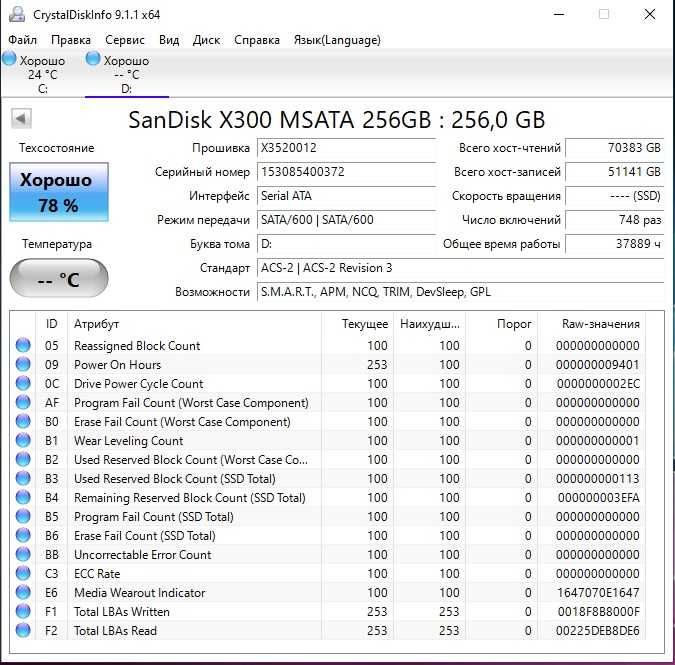Select the Wear Leveling Count attribute name
Screen dimensions: 675x665
point(128,441)
